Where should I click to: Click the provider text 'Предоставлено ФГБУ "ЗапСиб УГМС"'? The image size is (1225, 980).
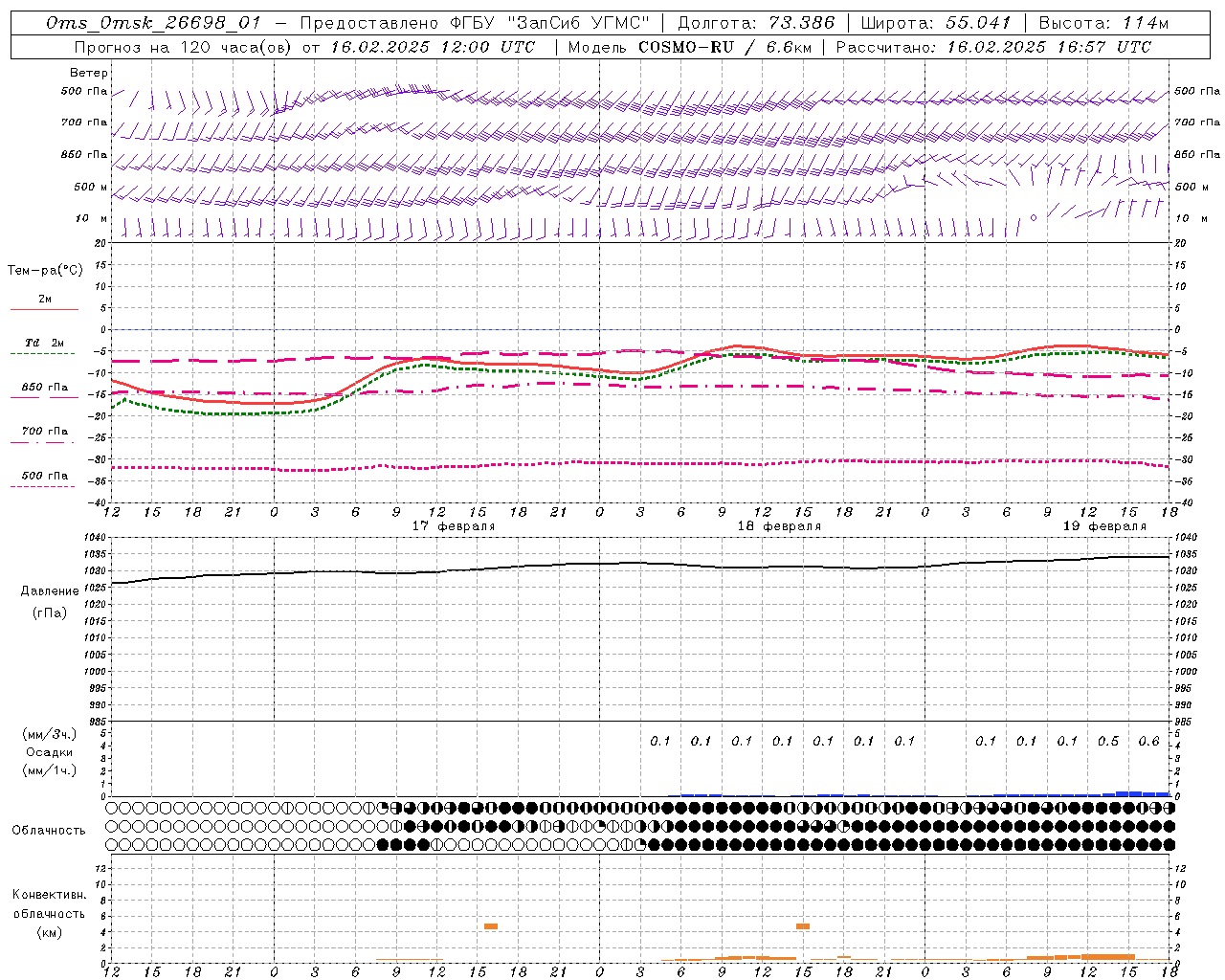pyautogui.click(x=475, y=23)
